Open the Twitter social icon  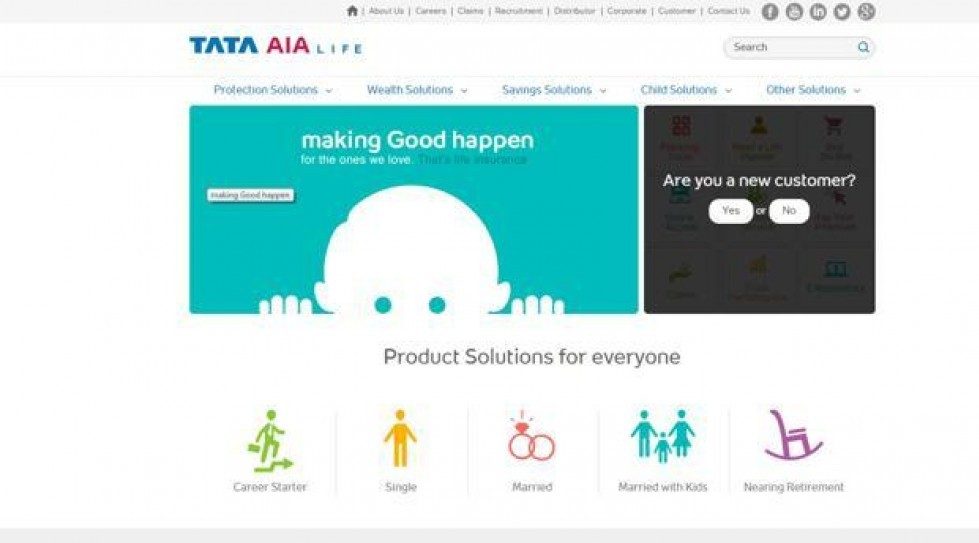[842, 11]
